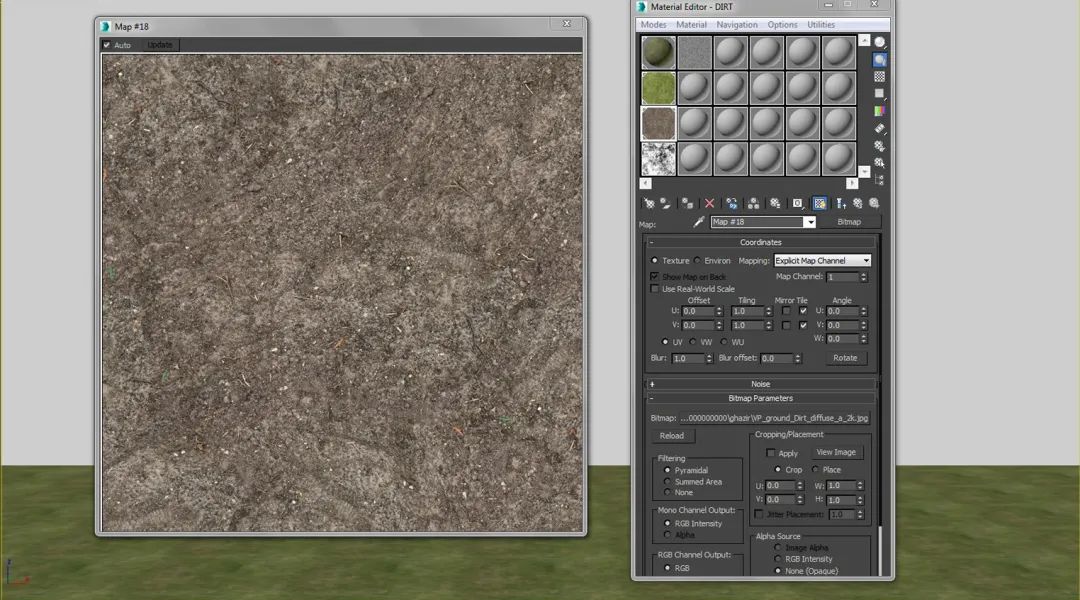Enable the Use Real-World Scale checkbox

pyautogui.click(x=655, y=289)
